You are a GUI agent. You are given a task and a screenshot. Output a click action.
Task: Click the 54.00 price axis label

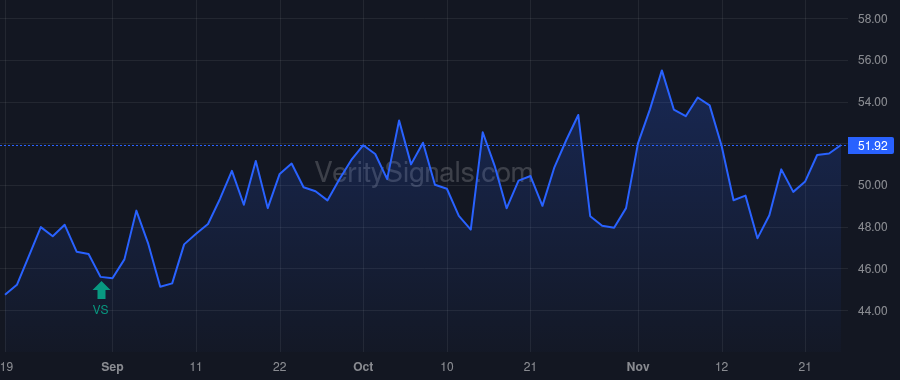(872, 102)
